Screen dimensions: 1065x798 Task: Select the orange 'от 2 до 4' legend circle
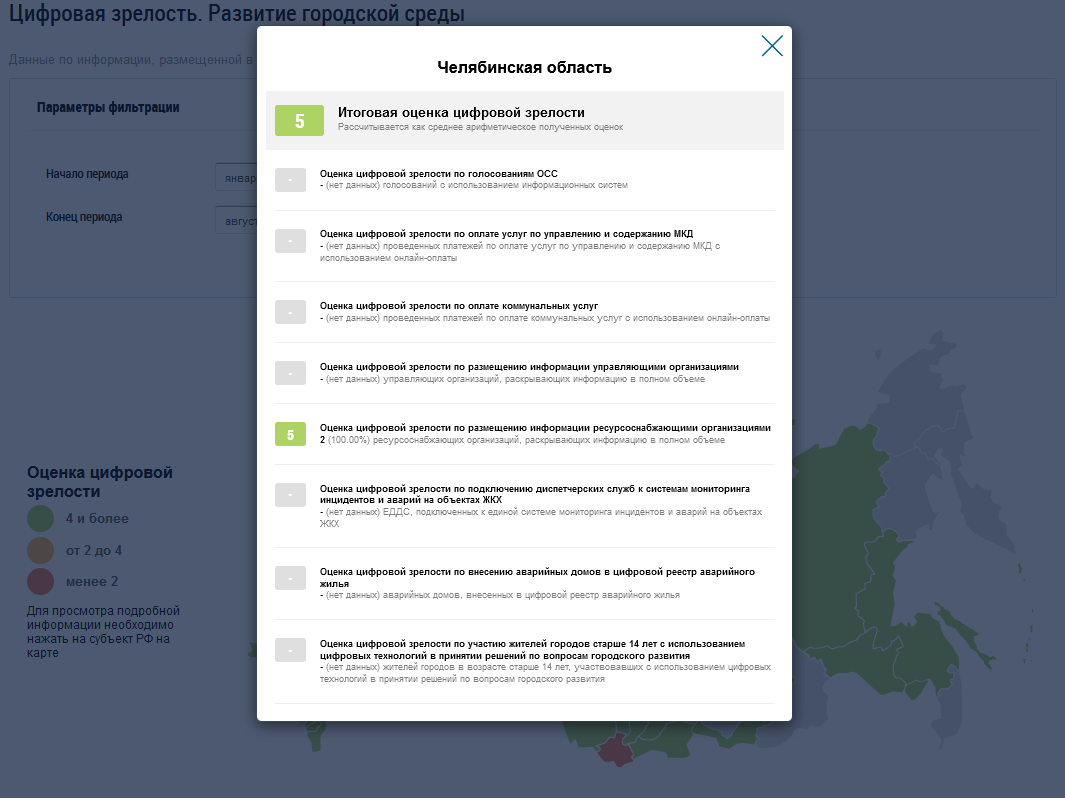[41, 550]
